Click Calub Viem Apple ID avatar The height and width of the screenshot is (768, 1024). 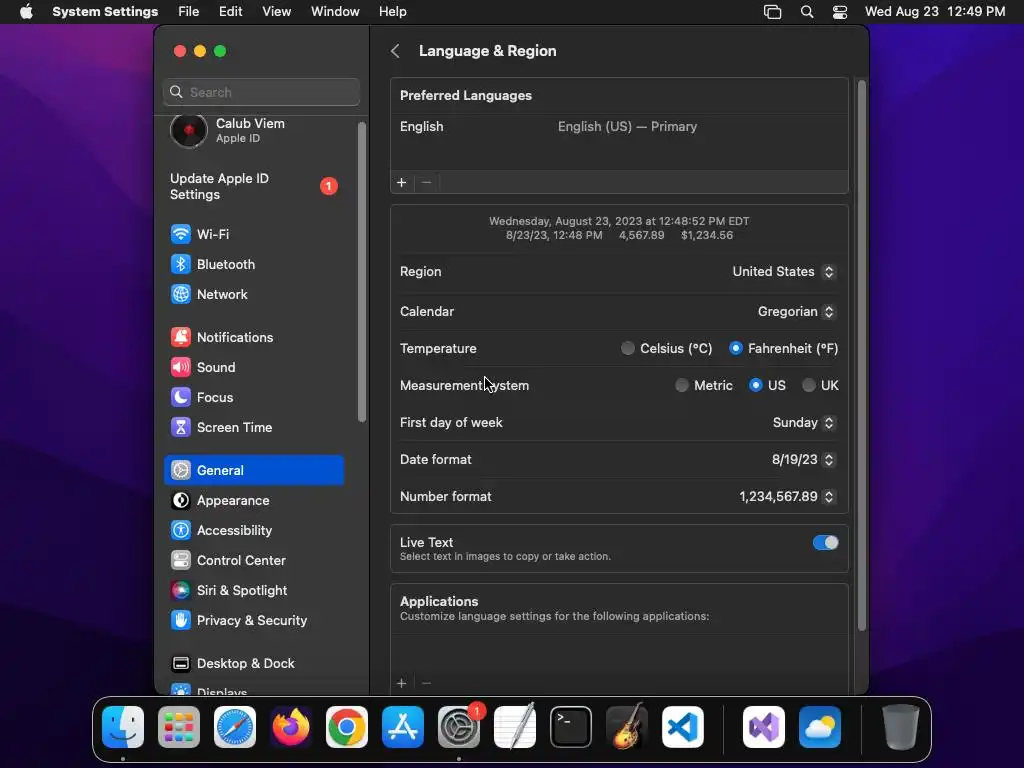tap(189, 131)
